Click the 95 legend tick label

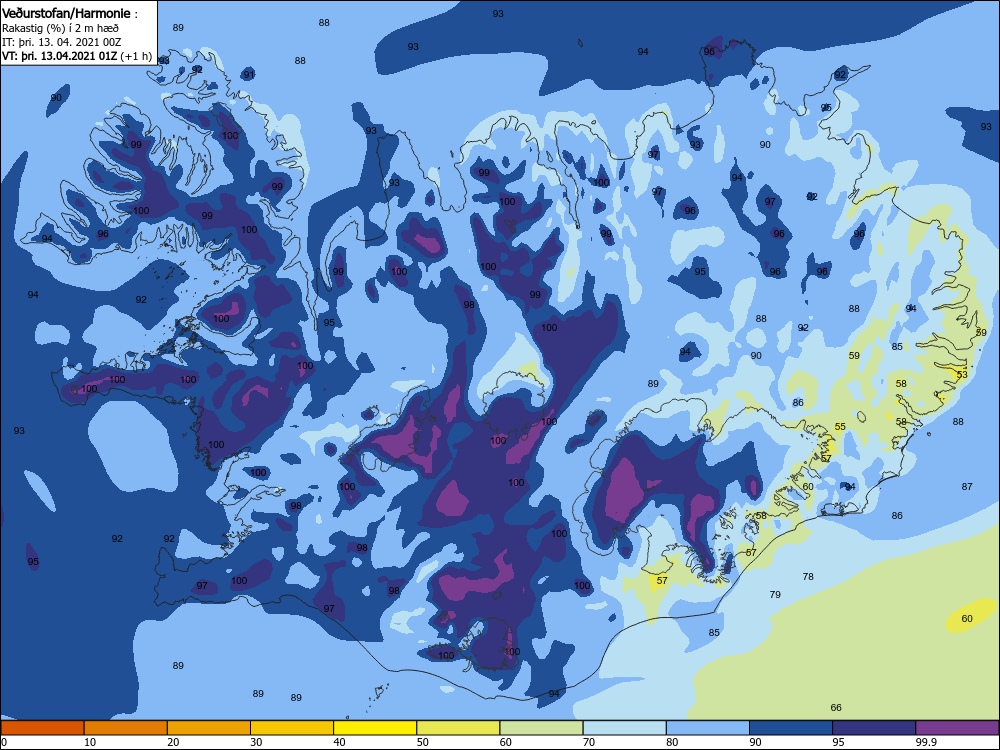click(x=838, y=742)
